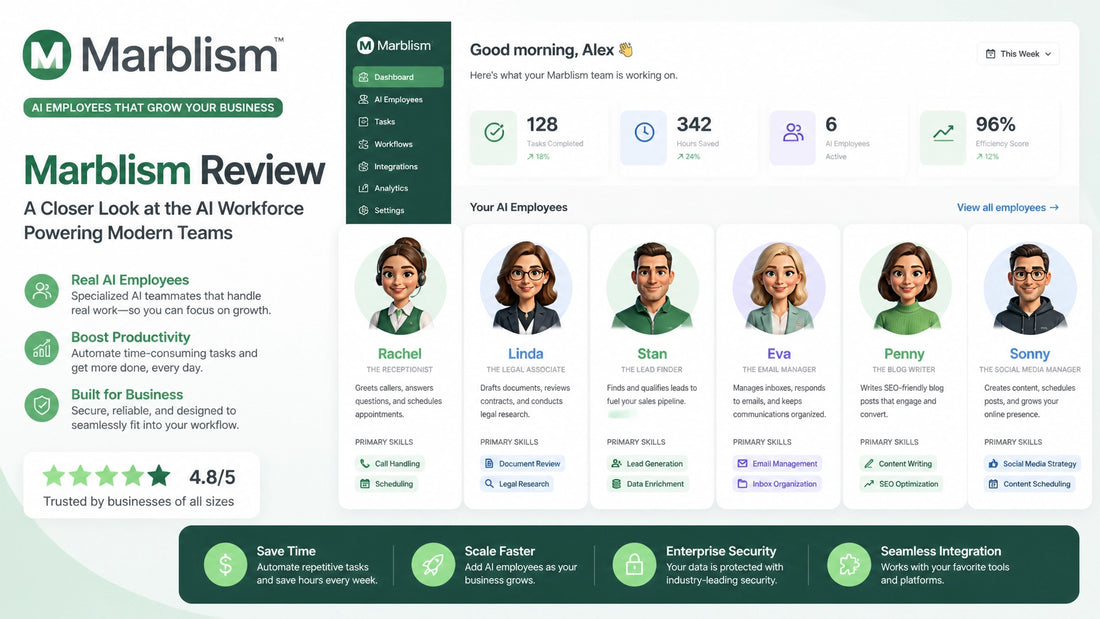Click the Save Time dollar icon
Viewport: 1100px width, 619px height.
tap(225, 564)
